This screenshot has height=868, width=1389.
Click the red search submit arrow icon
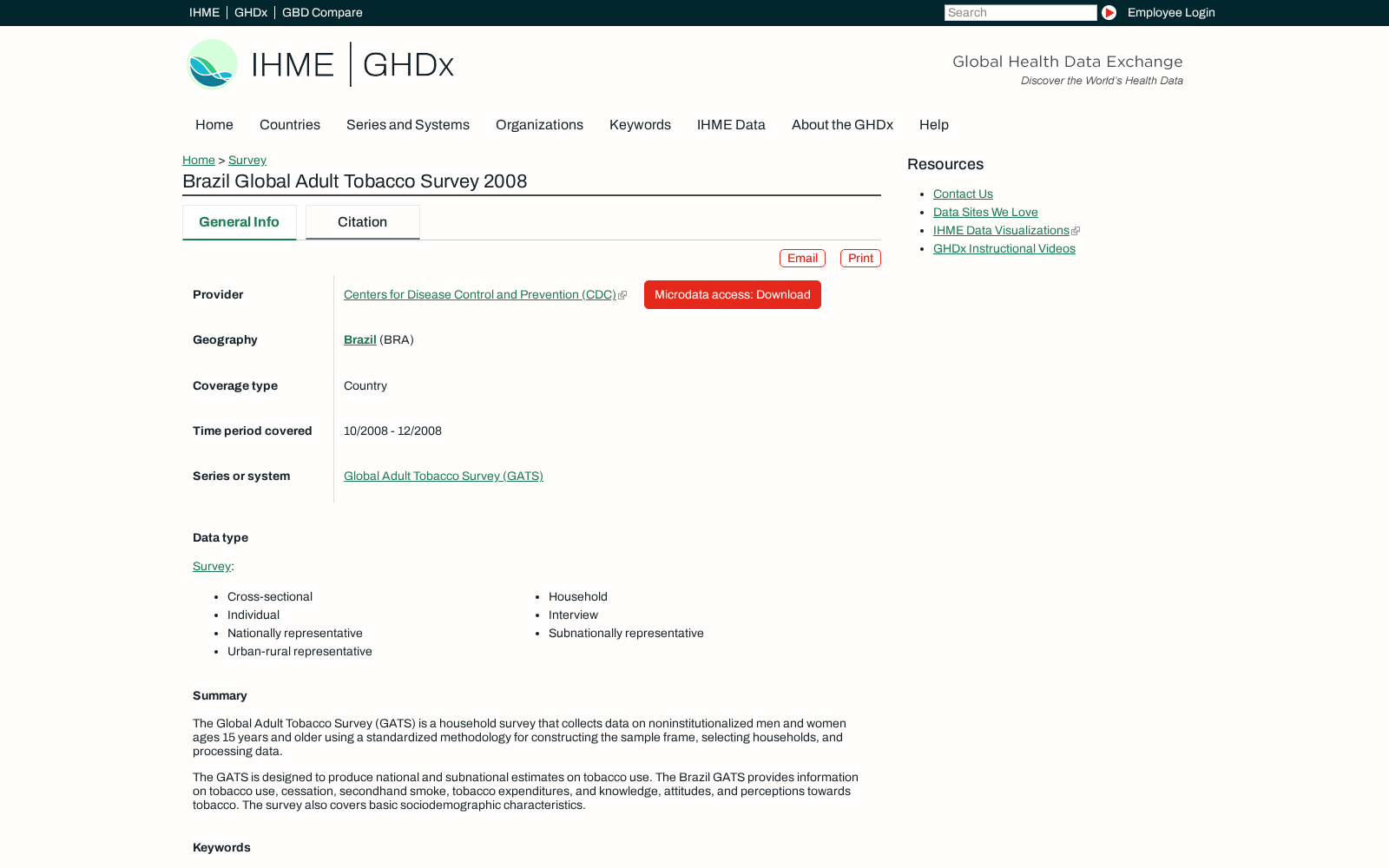tap(1109, 13)
